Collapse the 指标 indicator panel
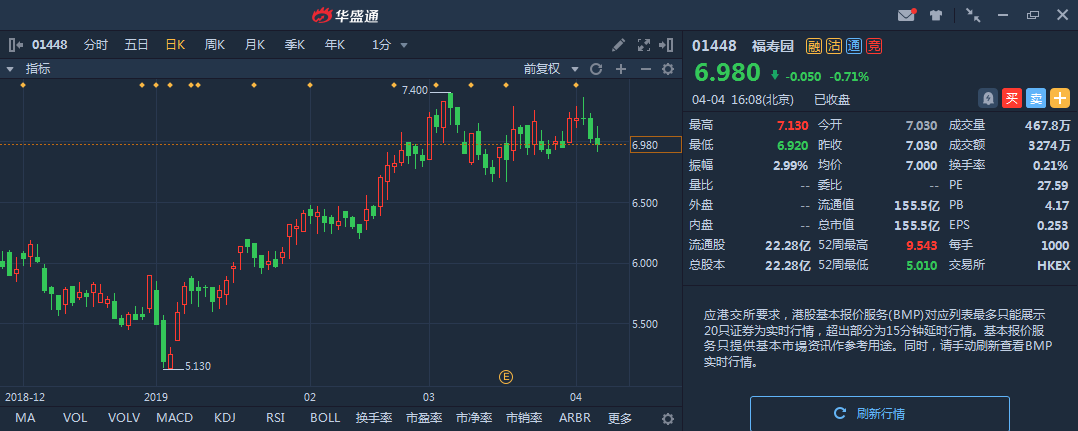Image resolution: width=1078 pixels, height=431 pixels. (x=10, y=69)
